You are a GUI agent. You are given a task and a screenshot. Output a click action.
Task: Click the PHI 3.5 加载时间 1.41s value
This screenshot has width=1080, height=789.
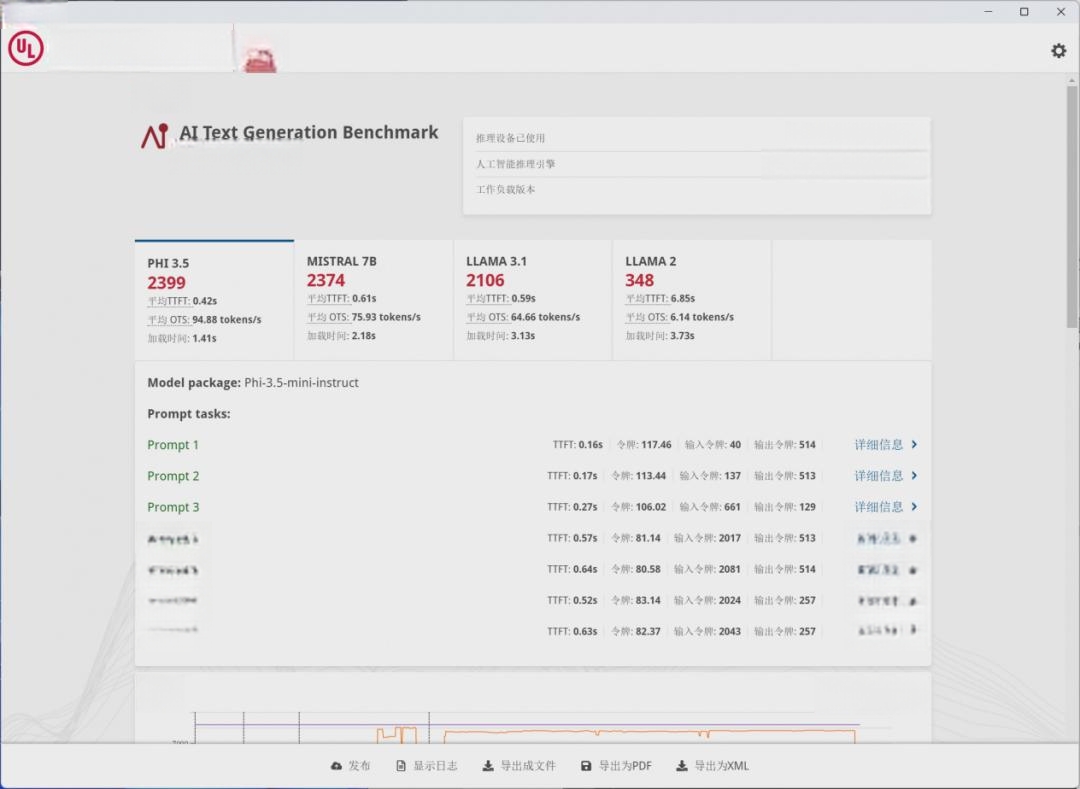(205, 338)
